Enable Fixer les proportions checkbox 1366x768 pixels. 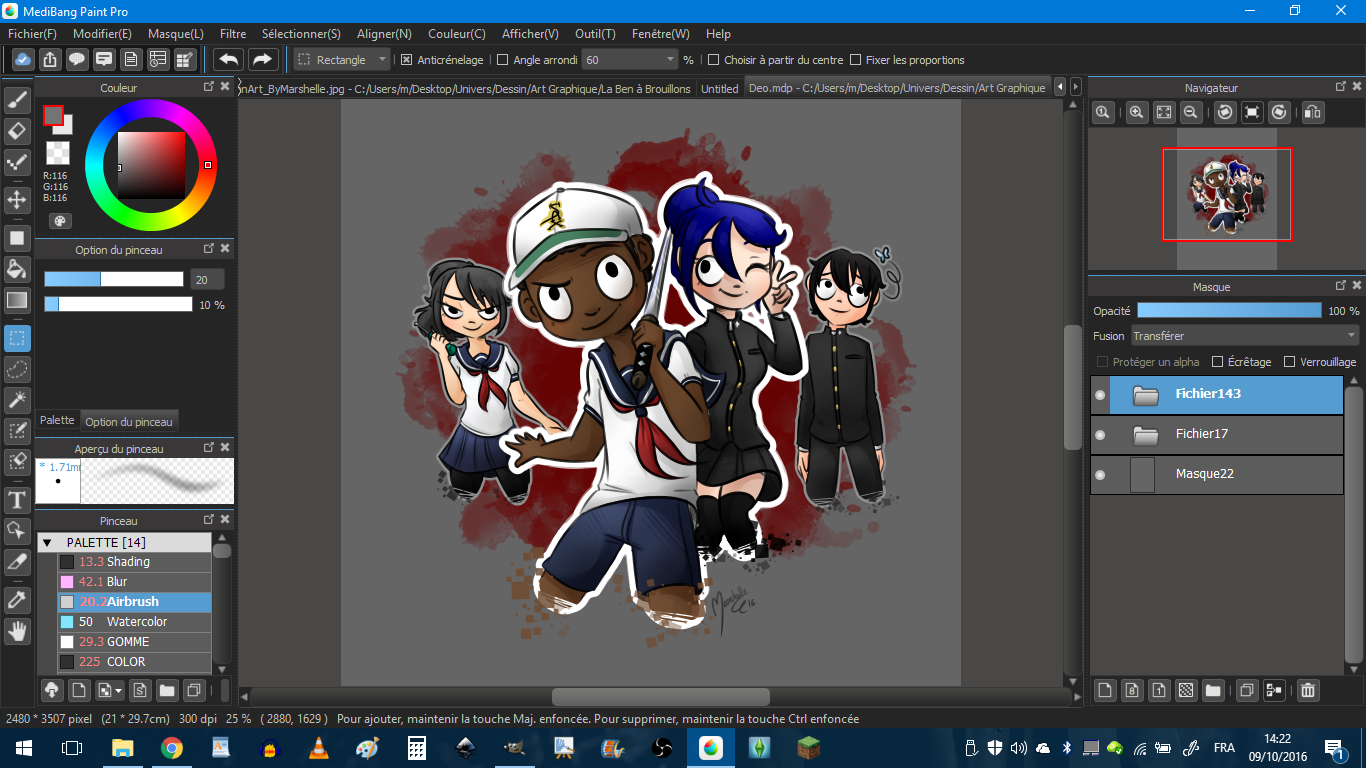855,60
